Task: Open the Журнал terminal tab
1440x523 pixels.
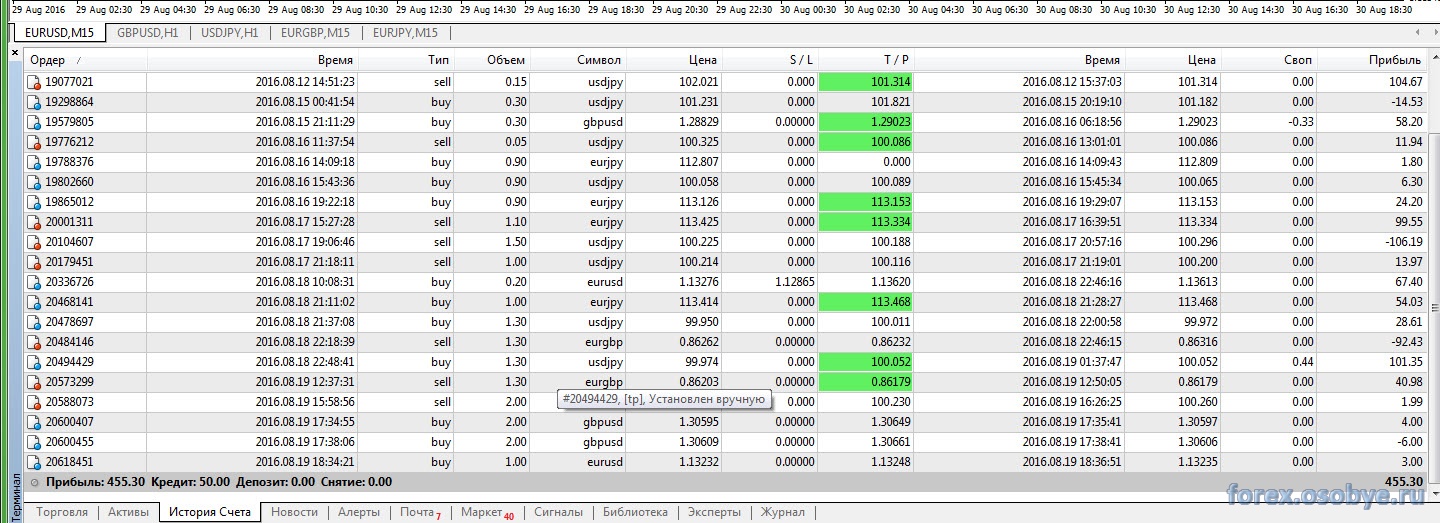Action: click(x=783, y=512)
